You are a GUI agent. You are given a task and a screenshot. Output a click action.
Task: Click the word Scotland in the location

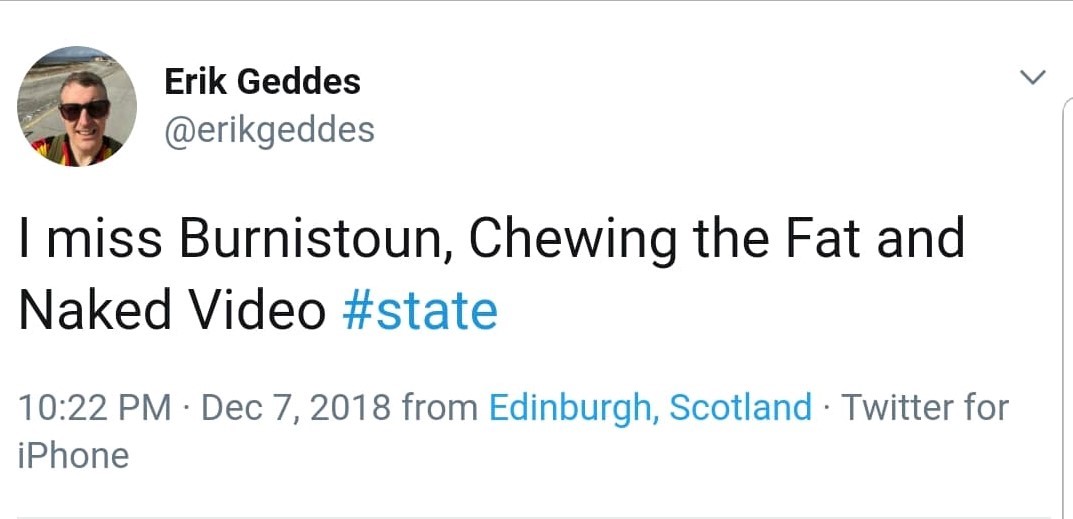click(x=740, y=408)
